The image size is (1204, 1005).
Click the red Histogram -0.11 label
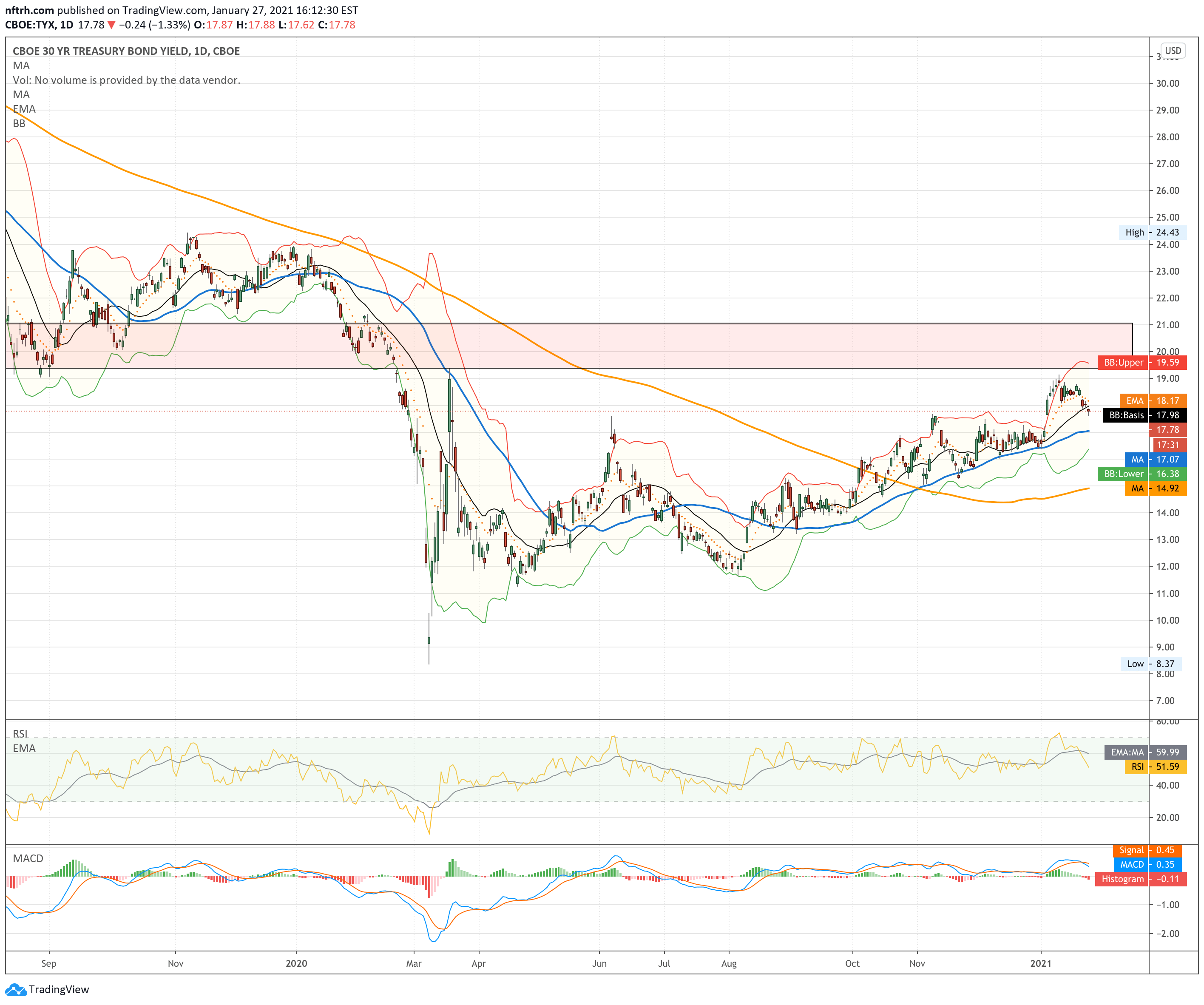tap(1140, 879)
